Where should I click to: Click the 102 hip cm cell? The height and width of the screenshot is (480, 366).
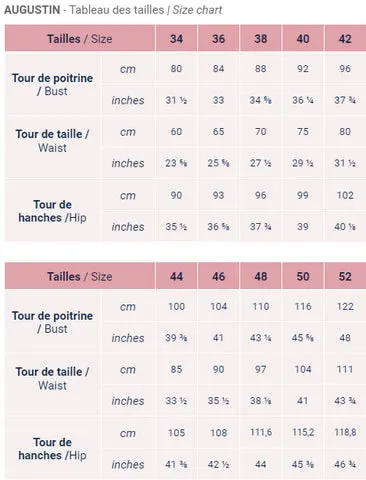tap(345, 195)
